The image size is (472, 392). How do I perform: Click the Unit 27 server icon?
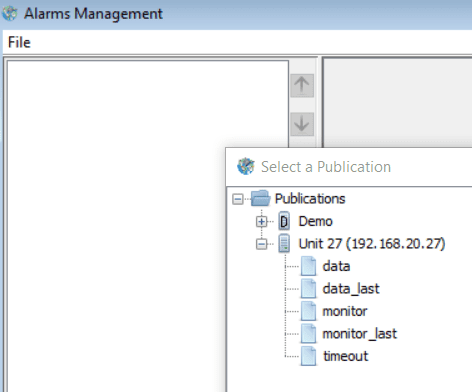pos(284,243)
